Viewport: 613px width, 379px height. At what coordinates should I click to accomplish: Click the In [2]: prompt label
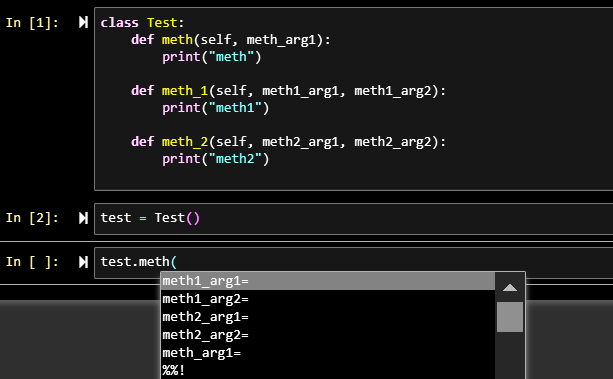[32, 218]
